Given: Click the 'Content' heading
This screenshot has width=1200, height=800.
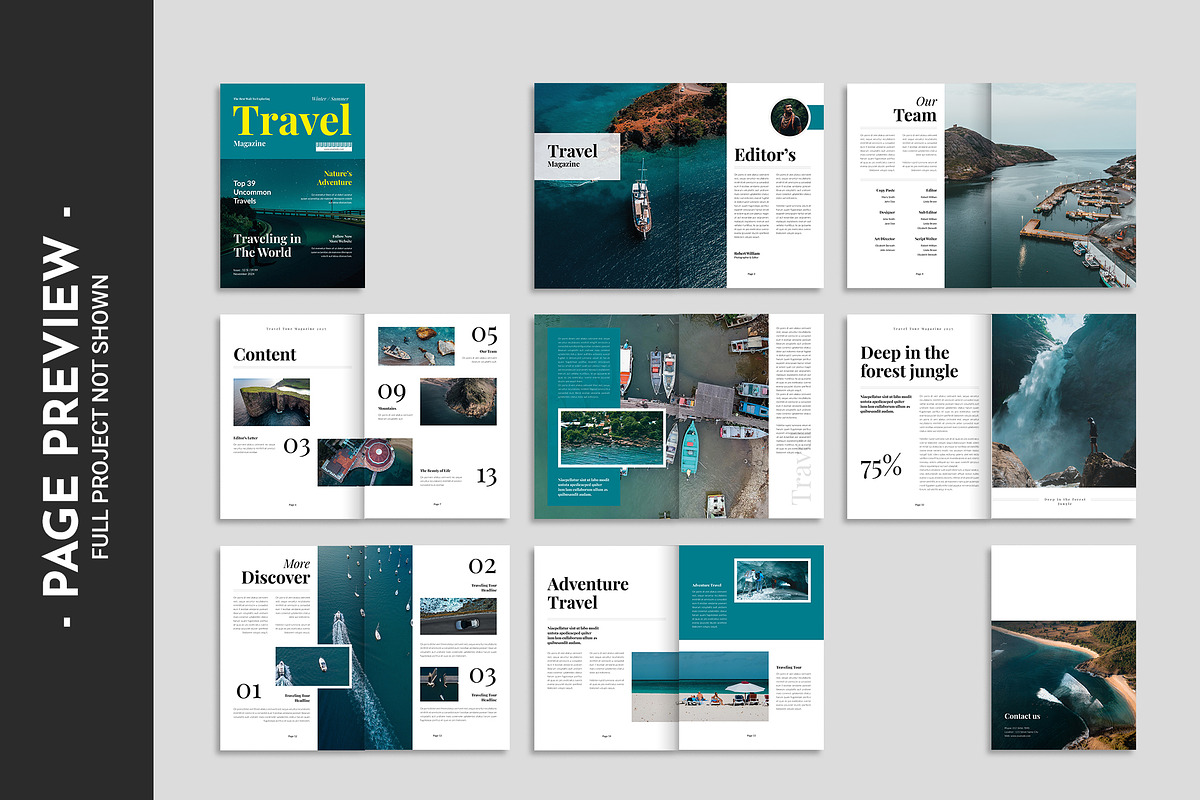Looking at the screenshot, I should (x=265, y=354).
